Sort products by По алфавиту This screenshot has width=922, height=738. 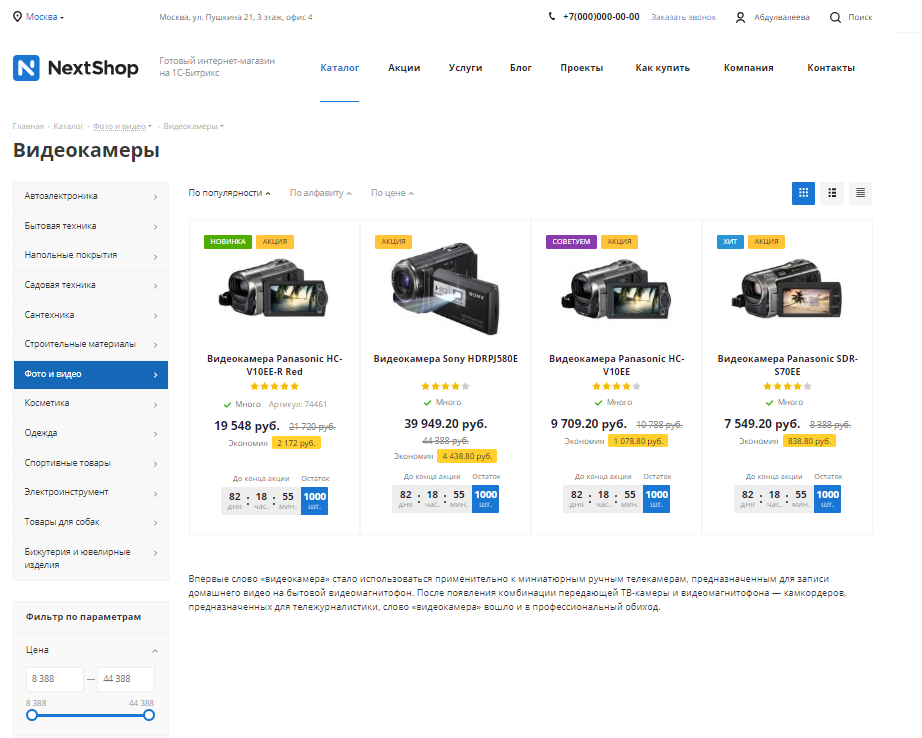(320, 193)
